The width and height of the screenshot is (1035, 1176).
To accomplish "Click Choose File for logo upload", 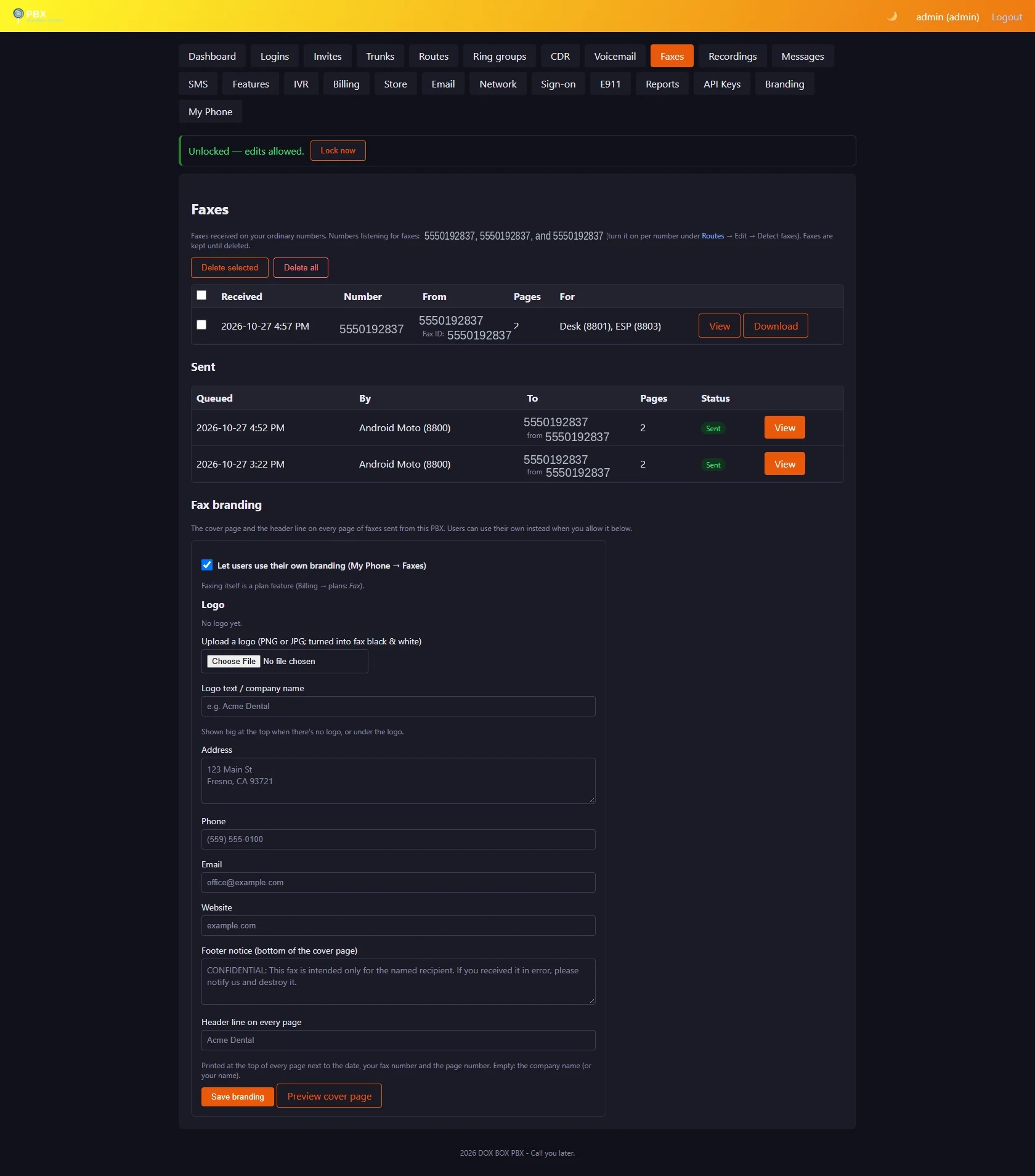I will coord(233,661).
